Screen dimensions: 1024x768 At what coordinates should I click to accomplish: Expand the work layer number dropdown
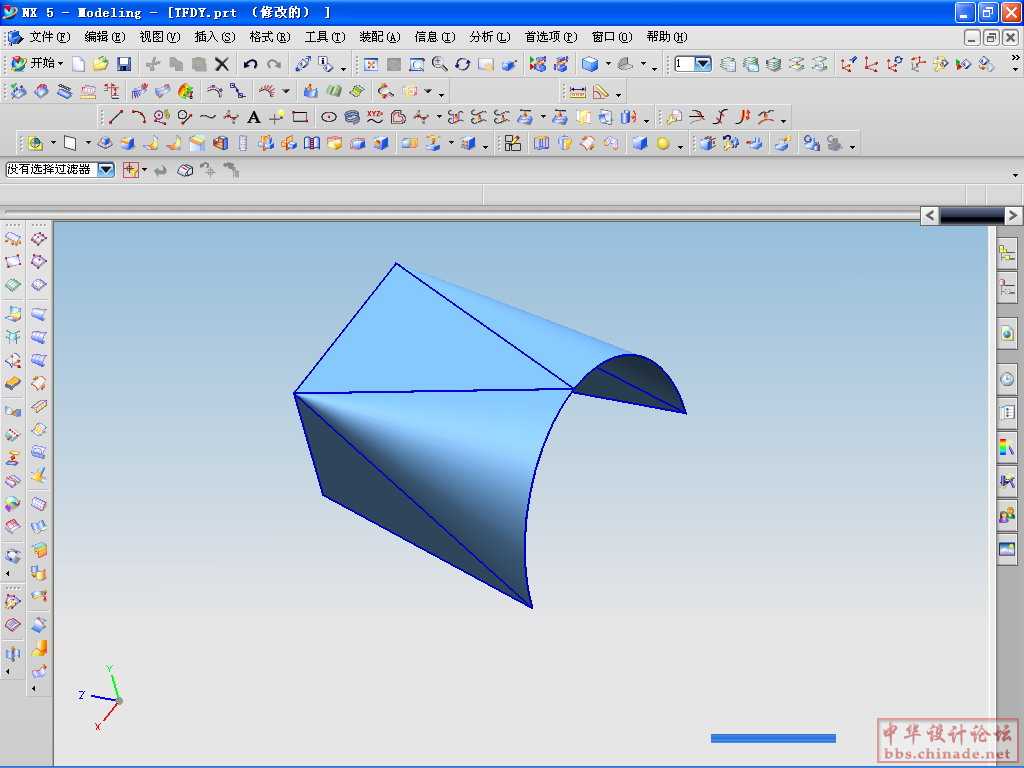[703, 64]
